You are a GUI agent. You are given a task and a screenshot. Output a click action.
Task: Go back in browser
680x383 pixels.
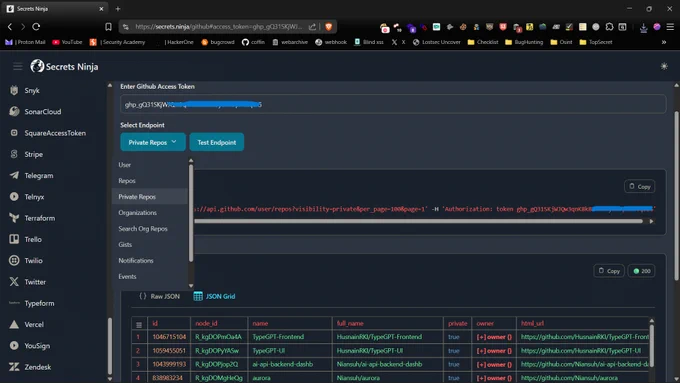tap(10, 26)
